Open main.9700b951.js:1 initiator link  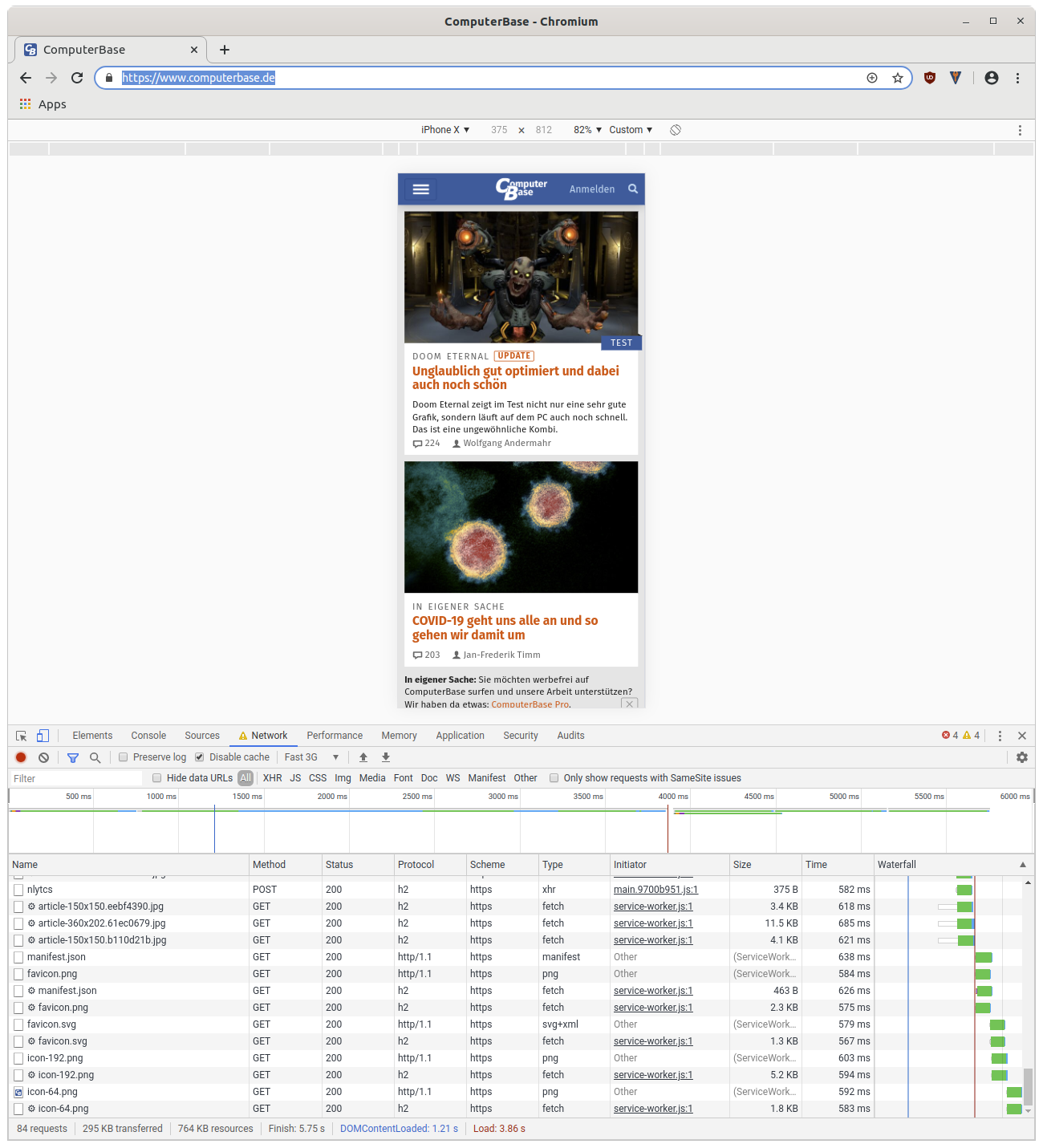pyautogui.click(x=655, y=890)
